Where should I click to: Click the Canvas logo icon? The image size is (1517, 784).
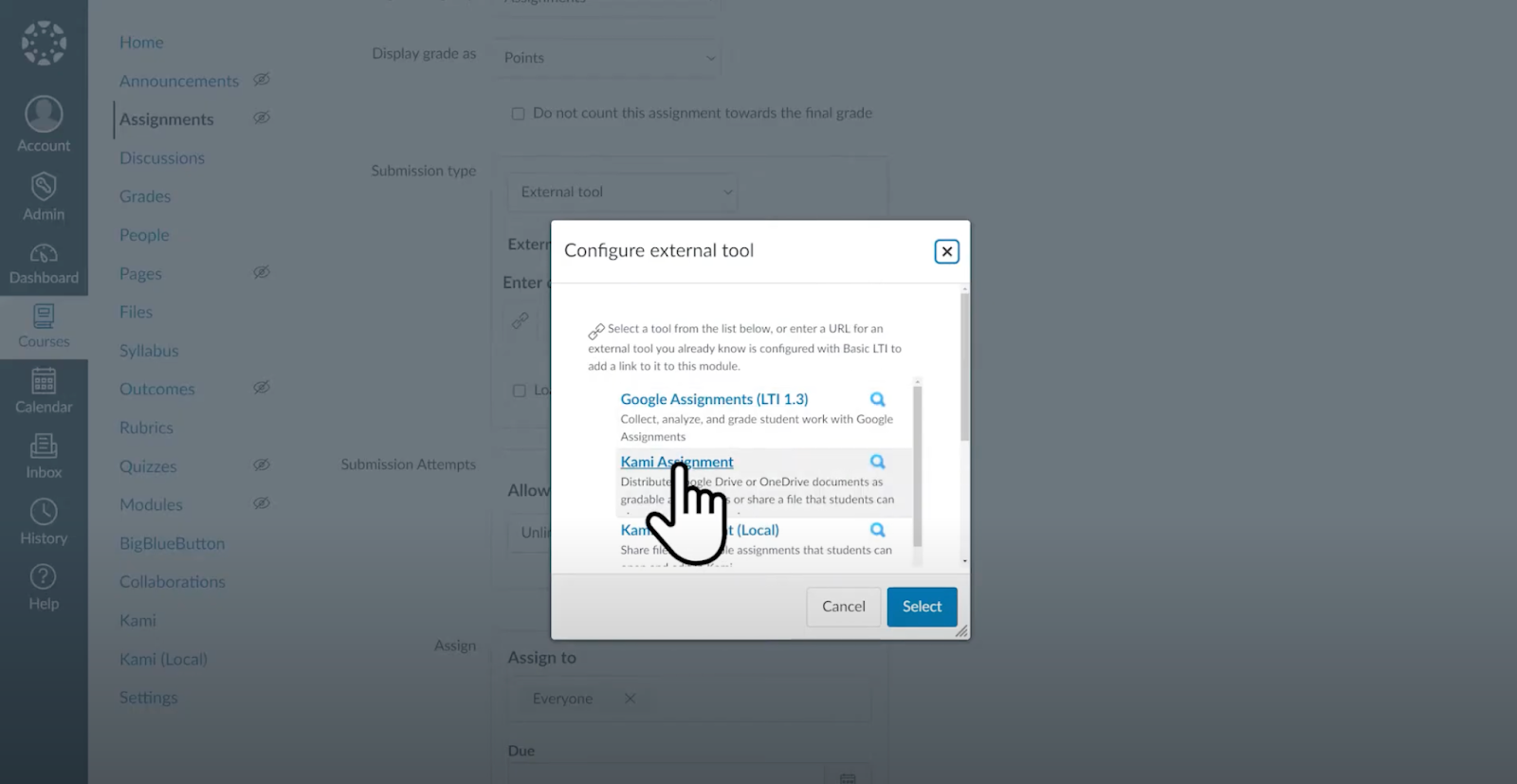44,43
